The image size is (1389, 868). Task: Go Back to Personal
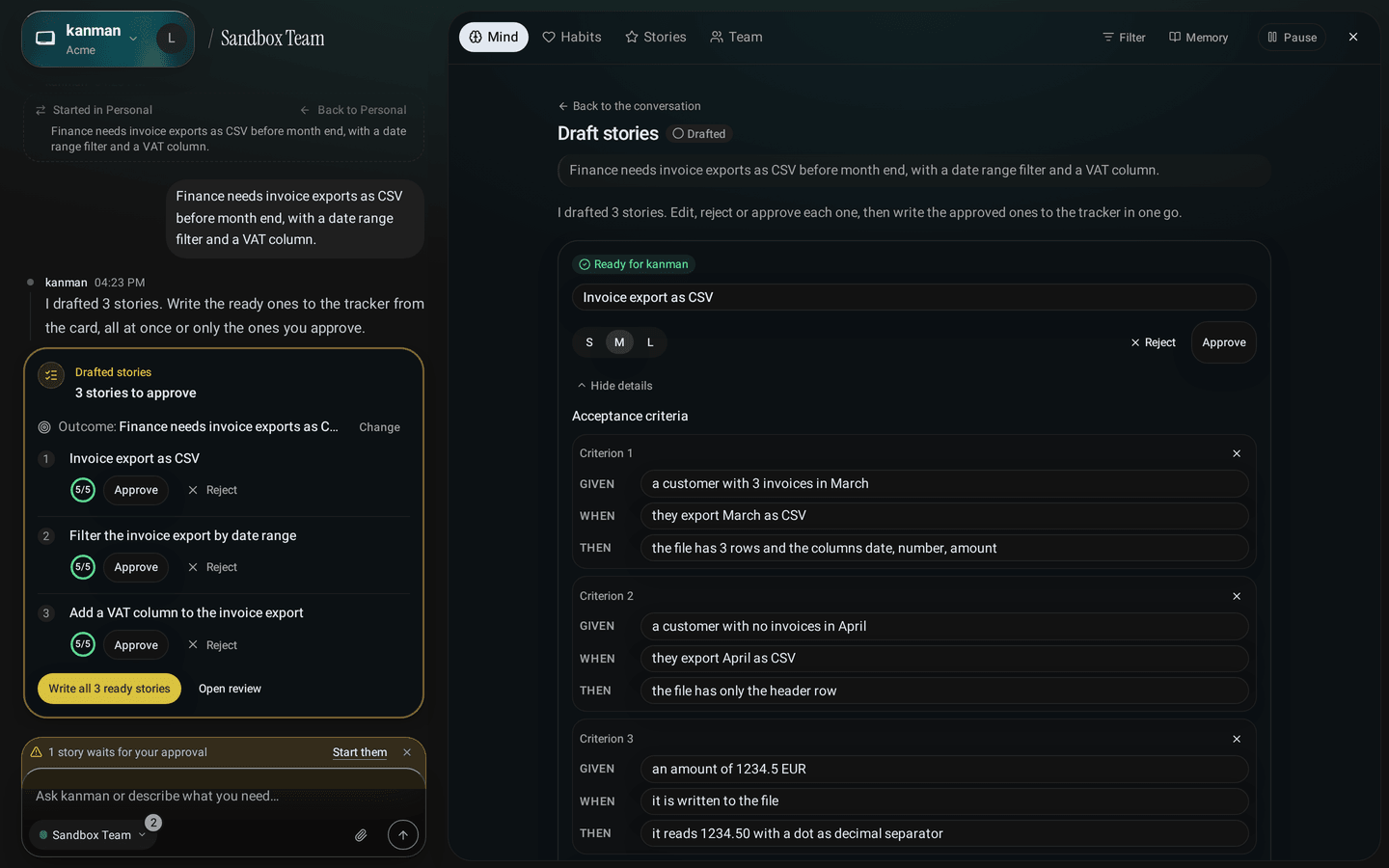[x=353, y=110]
